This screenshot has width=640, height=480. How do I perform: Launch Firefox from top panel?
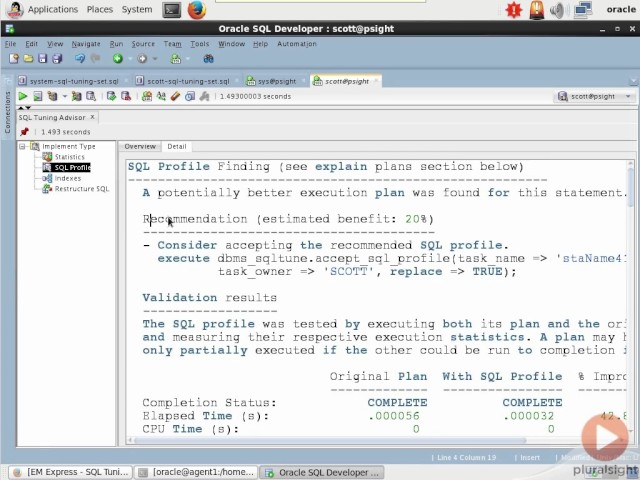(x=197, y=10)
